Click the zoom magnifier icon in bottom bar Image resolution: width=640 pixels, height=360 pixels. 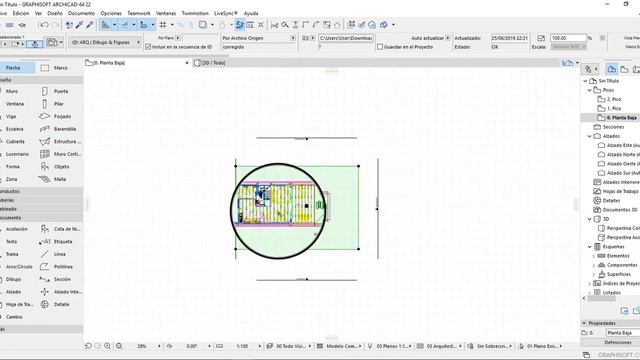click(x=107, y=346)
